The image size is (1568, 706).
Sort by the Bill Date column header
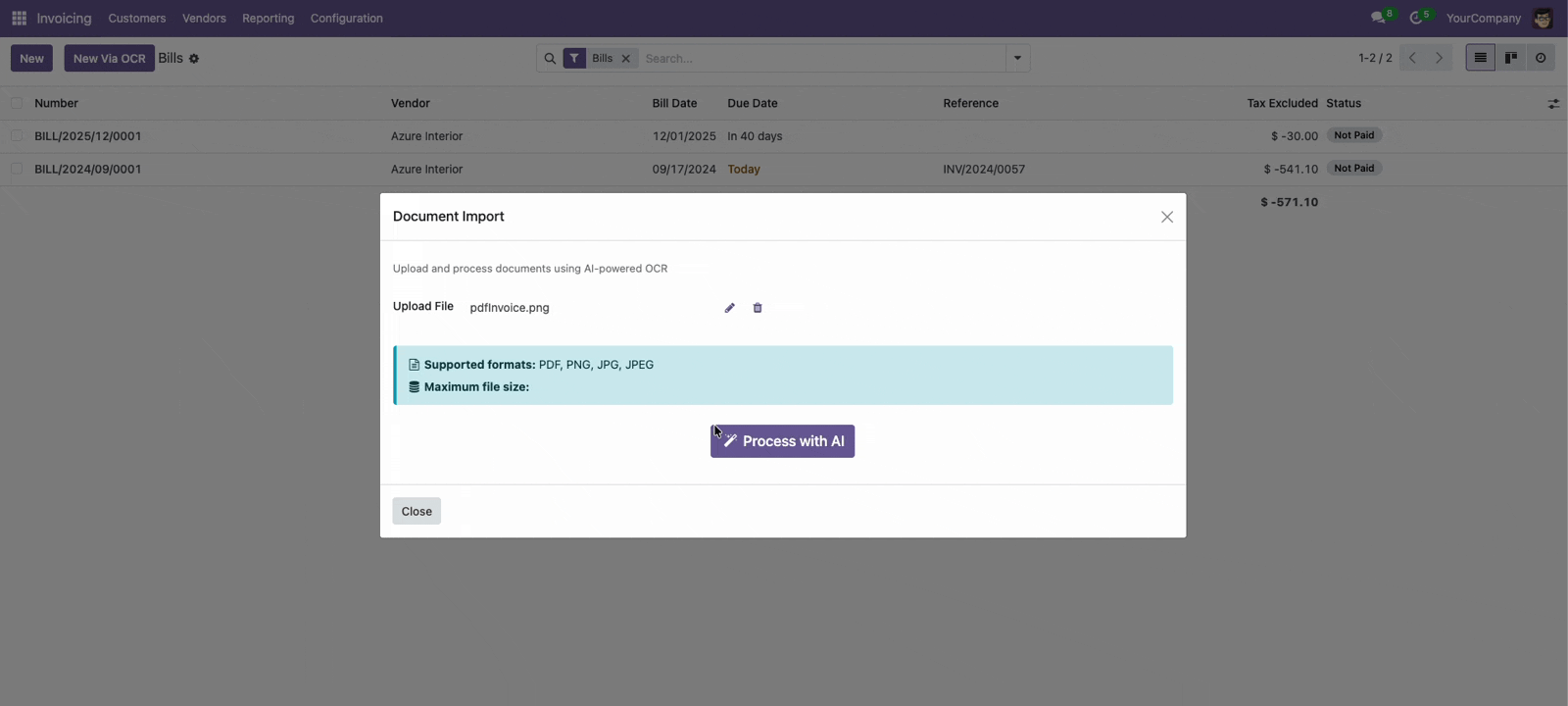pyautogui.click(x=674, y=103)
